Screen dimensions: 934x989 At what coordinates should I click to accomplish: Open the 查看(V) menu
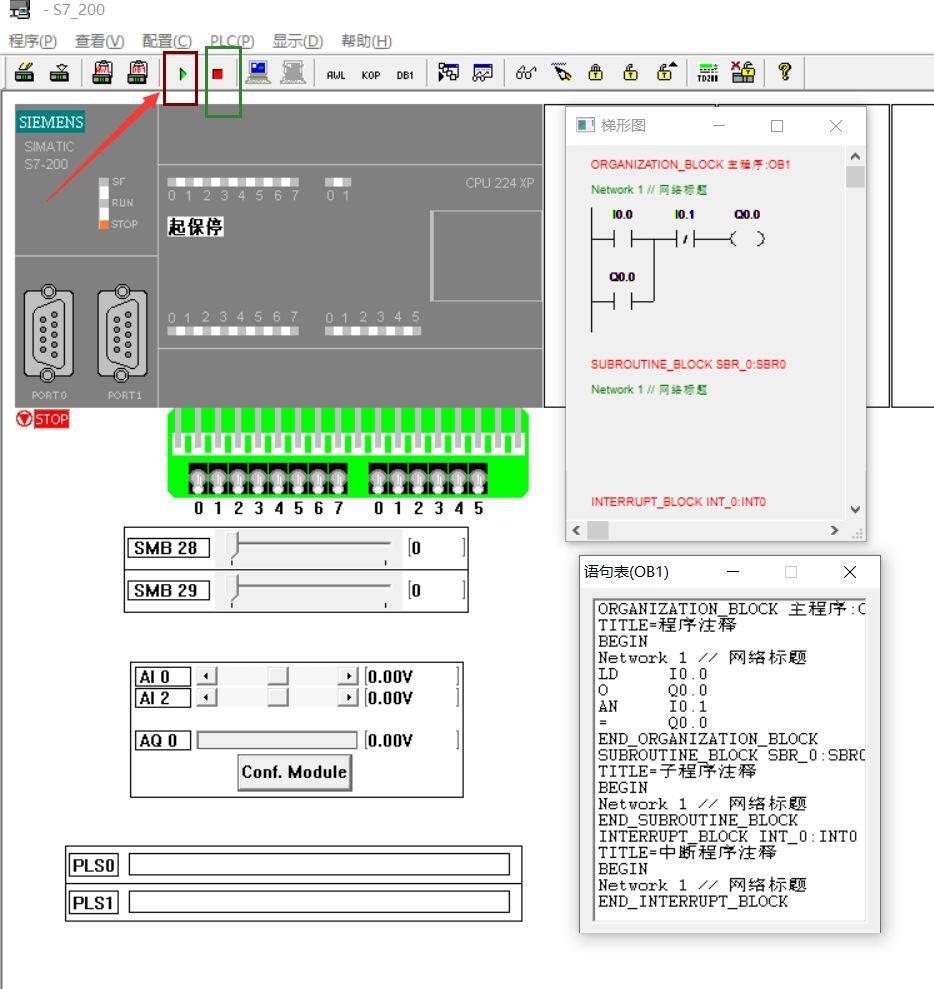(100, 41)
